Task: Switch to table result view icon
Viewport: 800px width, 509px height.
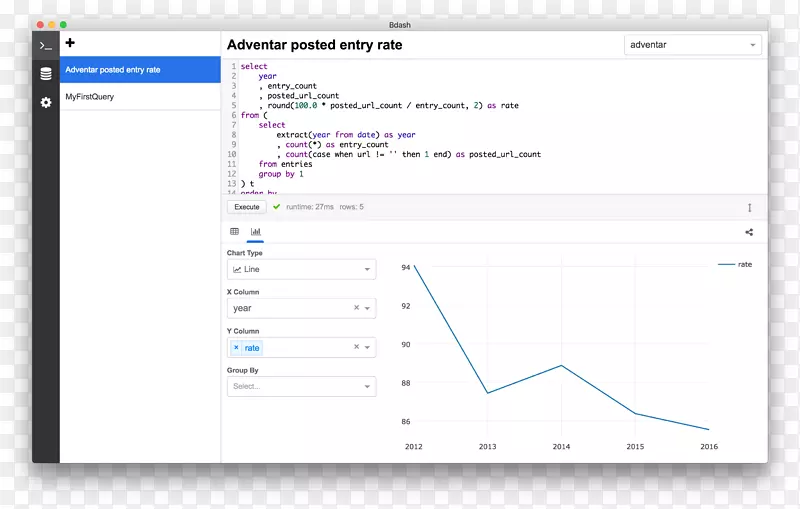Action: coord(234,232)
